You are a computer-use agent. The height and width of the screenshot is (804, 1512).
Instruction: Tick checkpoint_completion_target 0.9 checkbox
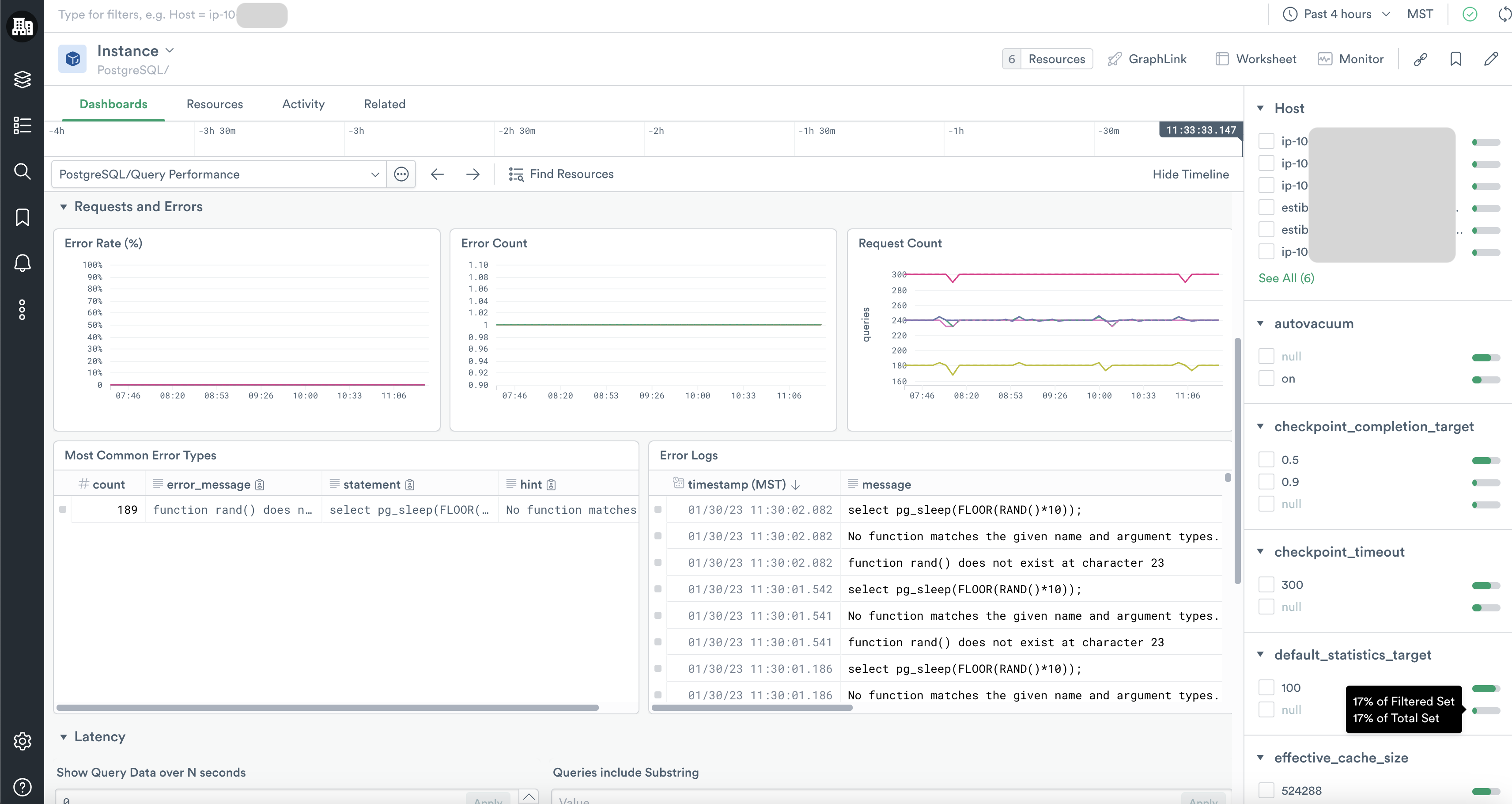[x=1266, y=482]
